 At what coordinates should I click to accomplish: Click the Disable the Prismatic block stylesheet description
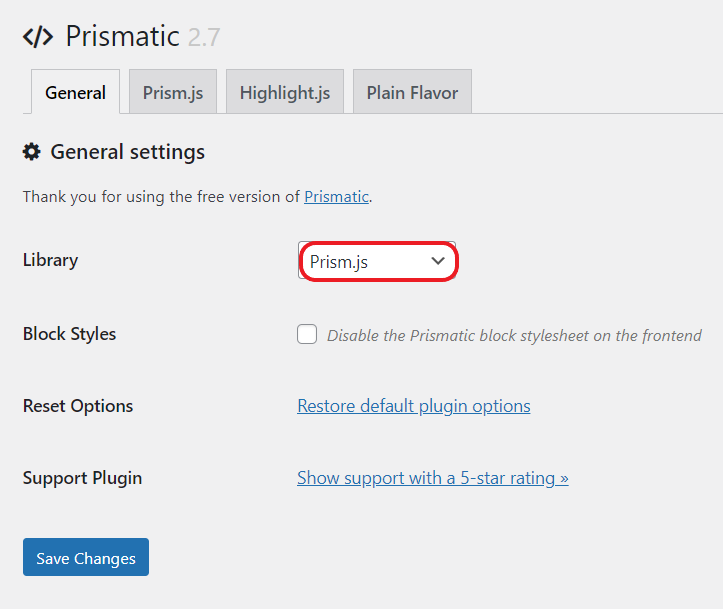(514, 336)
